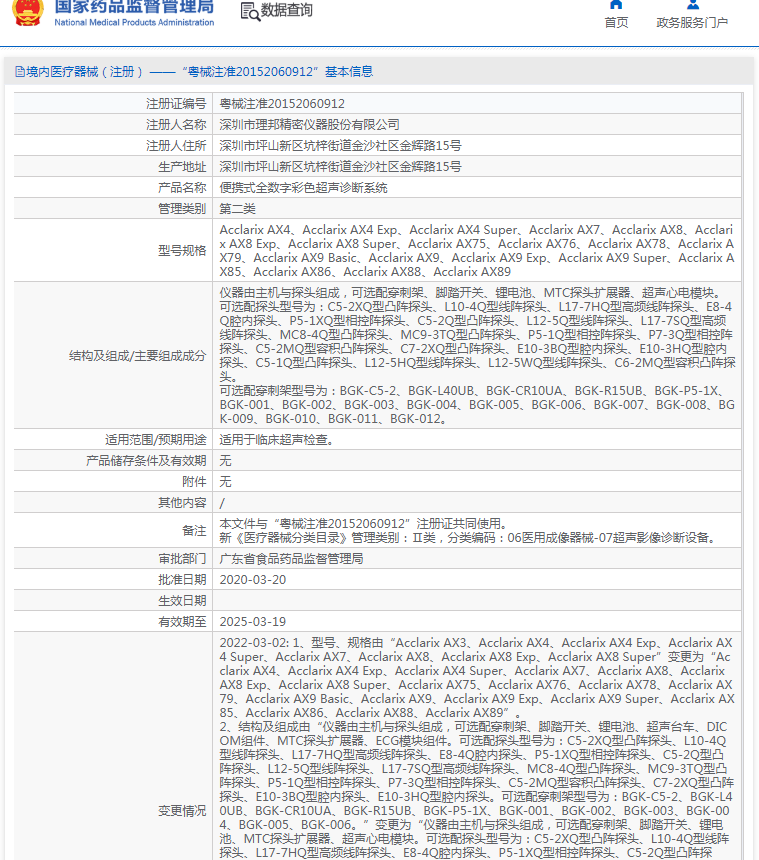Image resolution: width=759 pixels, height=860 pixels.
Task: Click the national emblem logo
Action: point(28,12)
